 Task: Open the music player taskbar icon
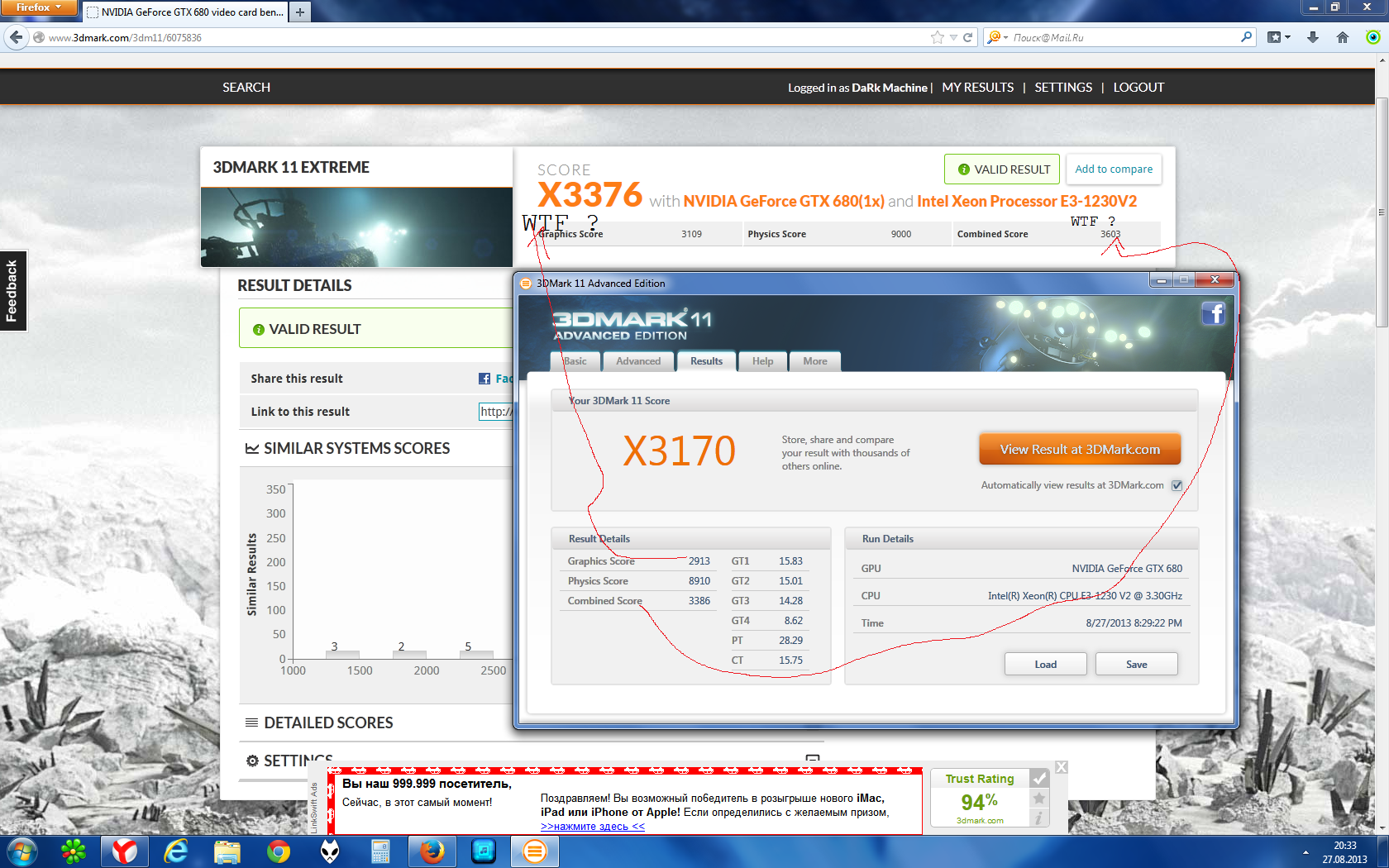(484, 851)
